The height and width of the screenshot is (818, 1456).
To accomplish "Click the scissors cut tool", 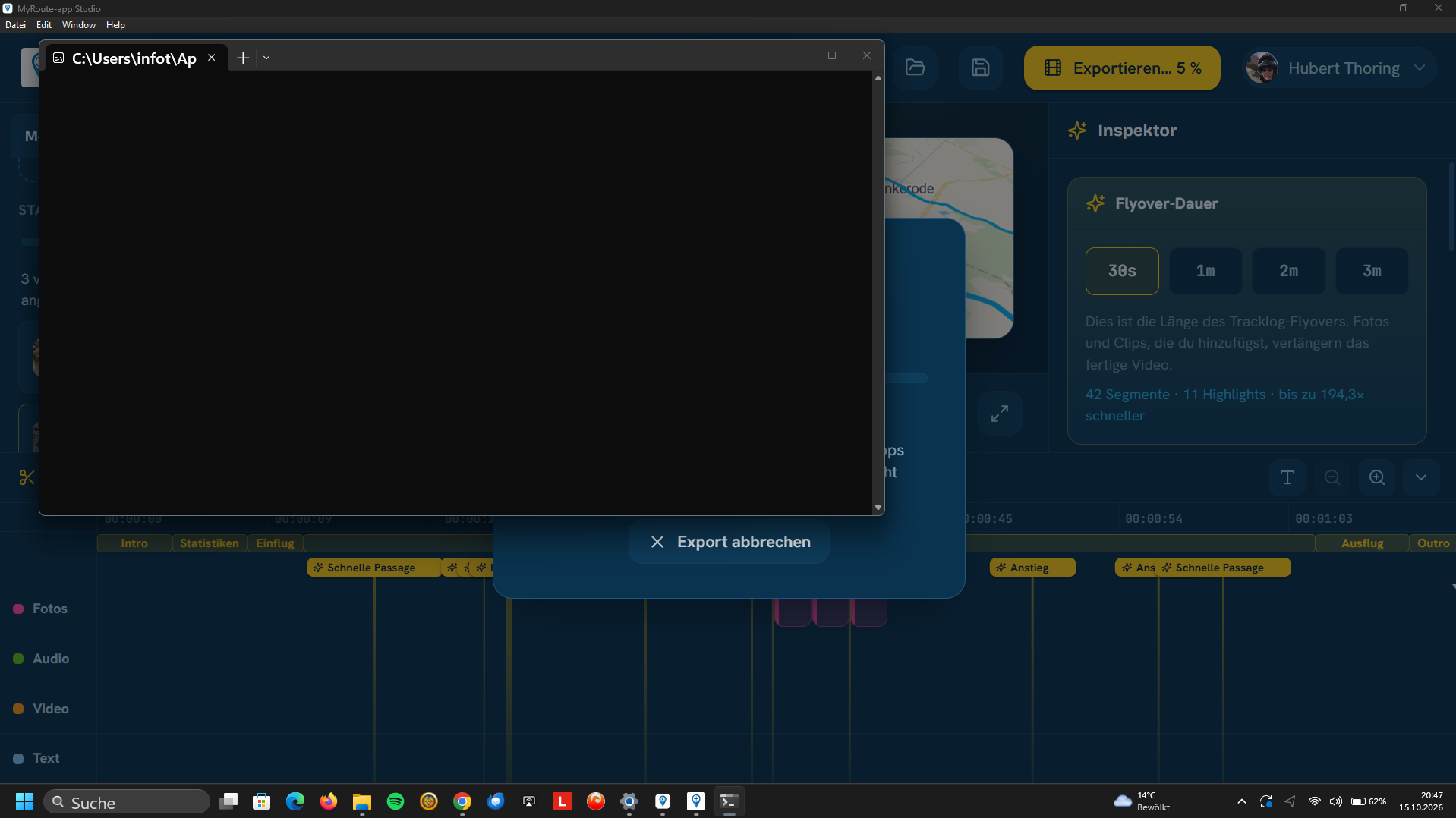I will point(27,477).
